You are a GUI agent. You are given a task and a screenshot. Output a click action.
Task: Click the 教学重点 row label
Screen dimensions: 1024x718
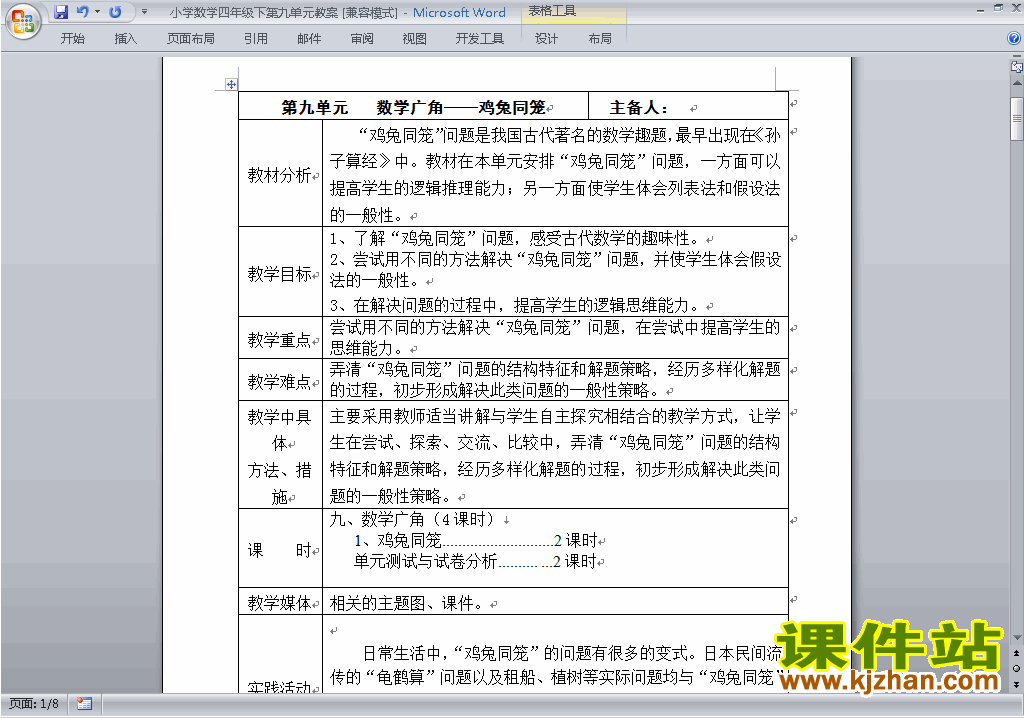(280, 339)
